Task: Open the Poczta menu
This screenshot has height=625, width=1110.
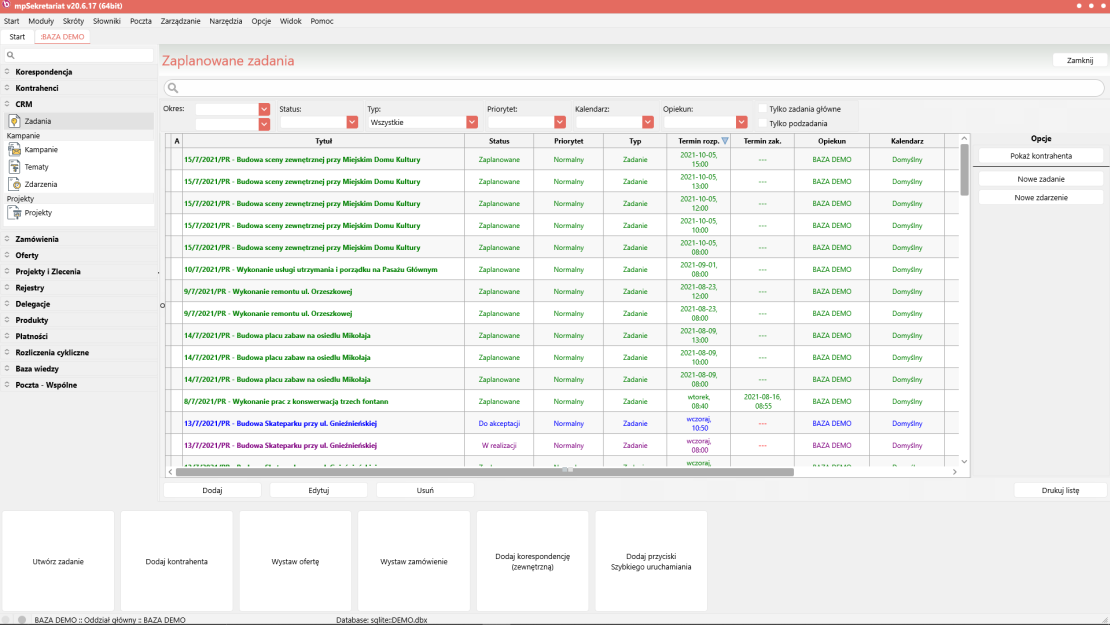Action: tap(141, 21)
